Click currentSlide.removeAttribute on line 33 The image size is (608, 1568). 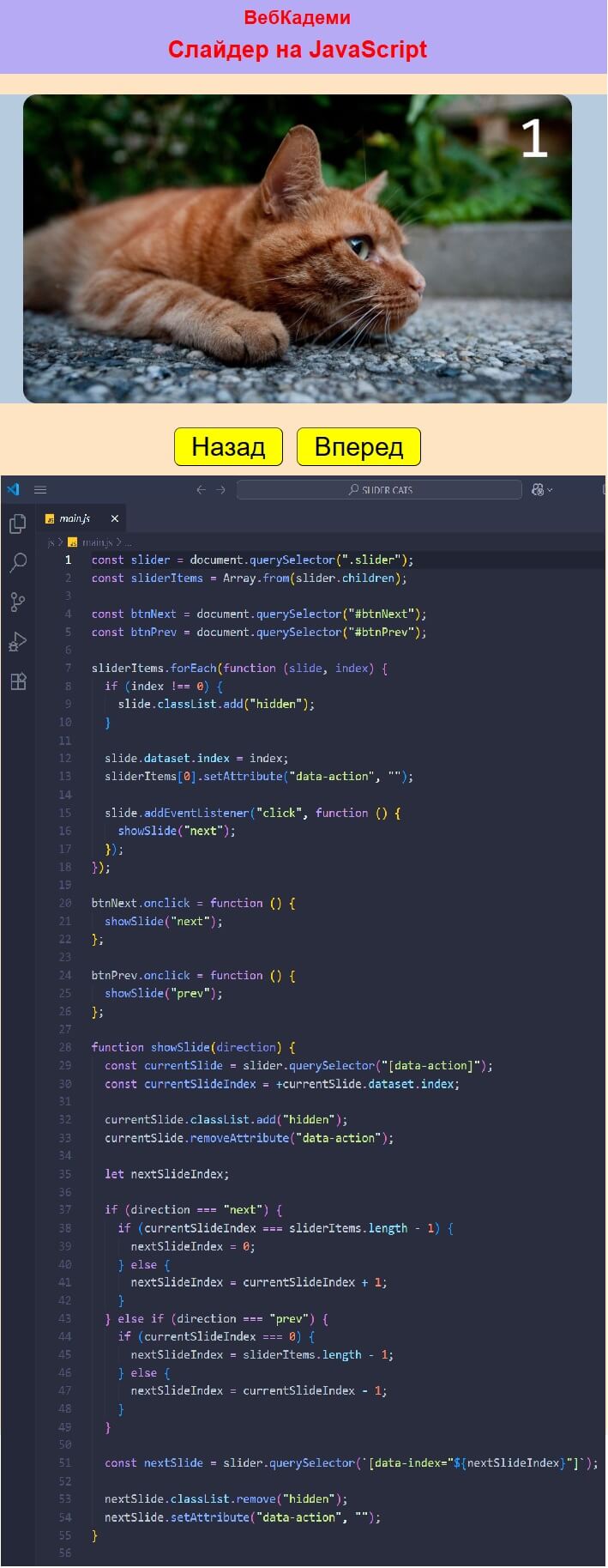(x=197, y=1138)
